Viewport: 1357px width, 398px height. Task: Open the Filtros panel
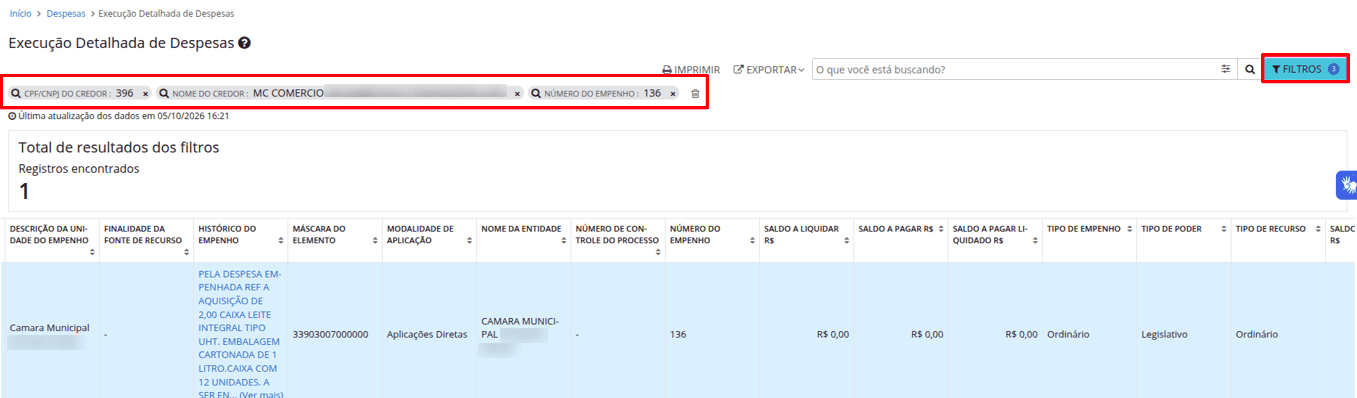(1305, 69)
